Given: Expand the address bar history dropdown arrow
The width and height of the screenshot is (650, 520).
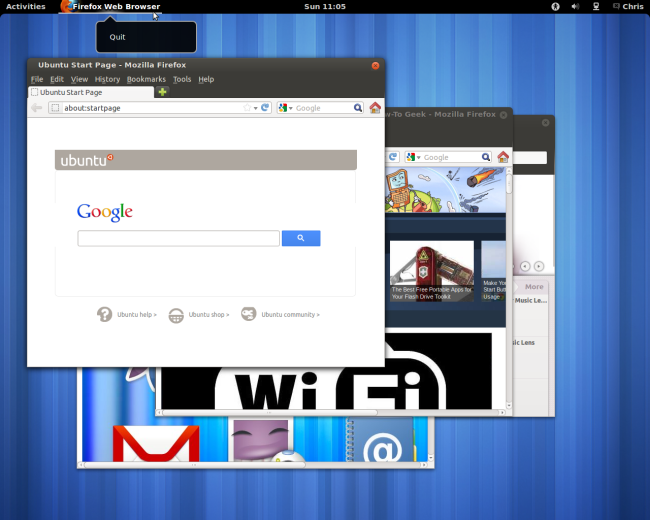Looking at the screenshot, I should coord(256,108).
